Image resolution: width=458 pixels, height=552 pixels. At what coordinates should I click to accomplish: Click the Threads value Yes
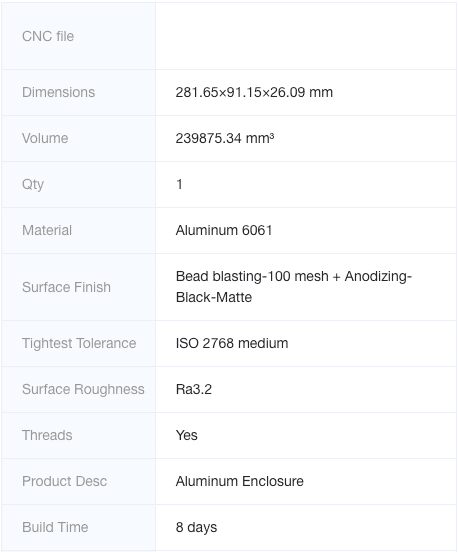click(x=187, y=435)
